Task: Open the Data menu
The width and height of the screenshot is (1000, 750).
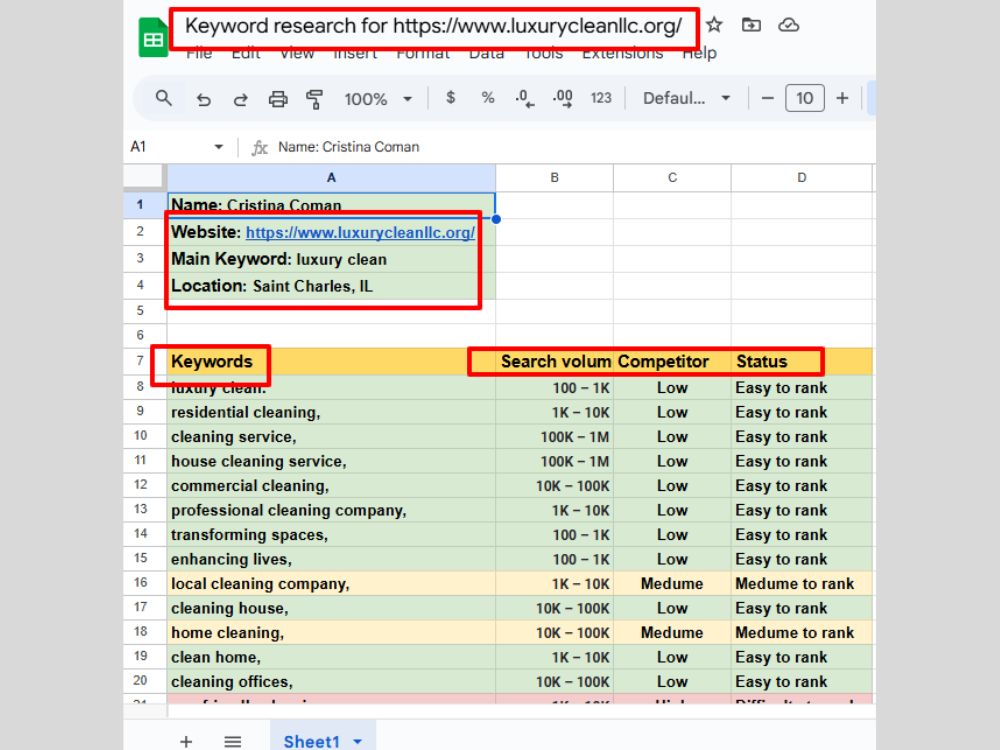Action: 487,54
